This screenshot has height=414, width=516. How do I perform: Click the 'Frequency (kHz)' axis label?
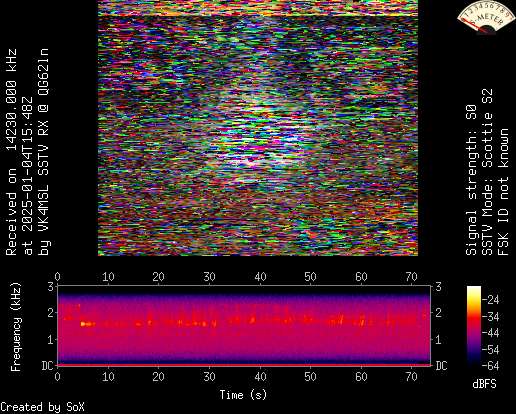(15, 327)
